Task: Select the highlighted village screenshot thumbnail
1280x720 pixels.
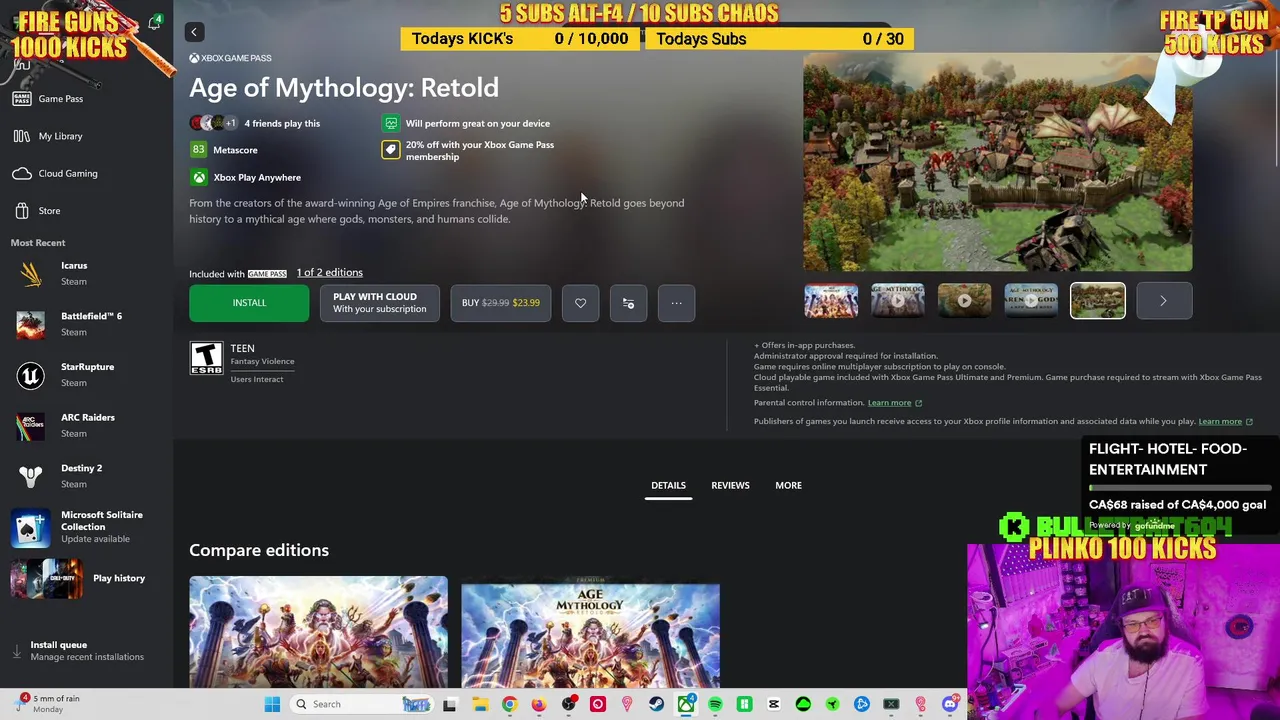Action: [1098, 301]
